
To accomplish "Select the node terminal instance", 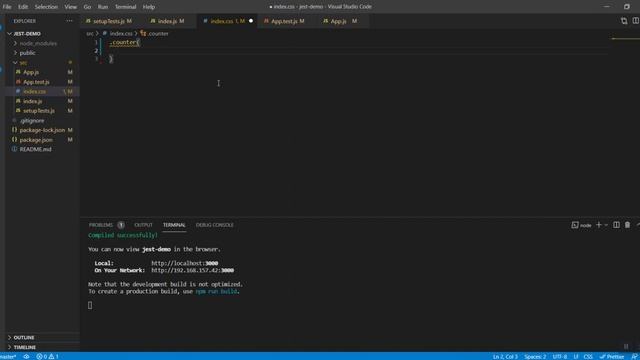I will point(581,225).
